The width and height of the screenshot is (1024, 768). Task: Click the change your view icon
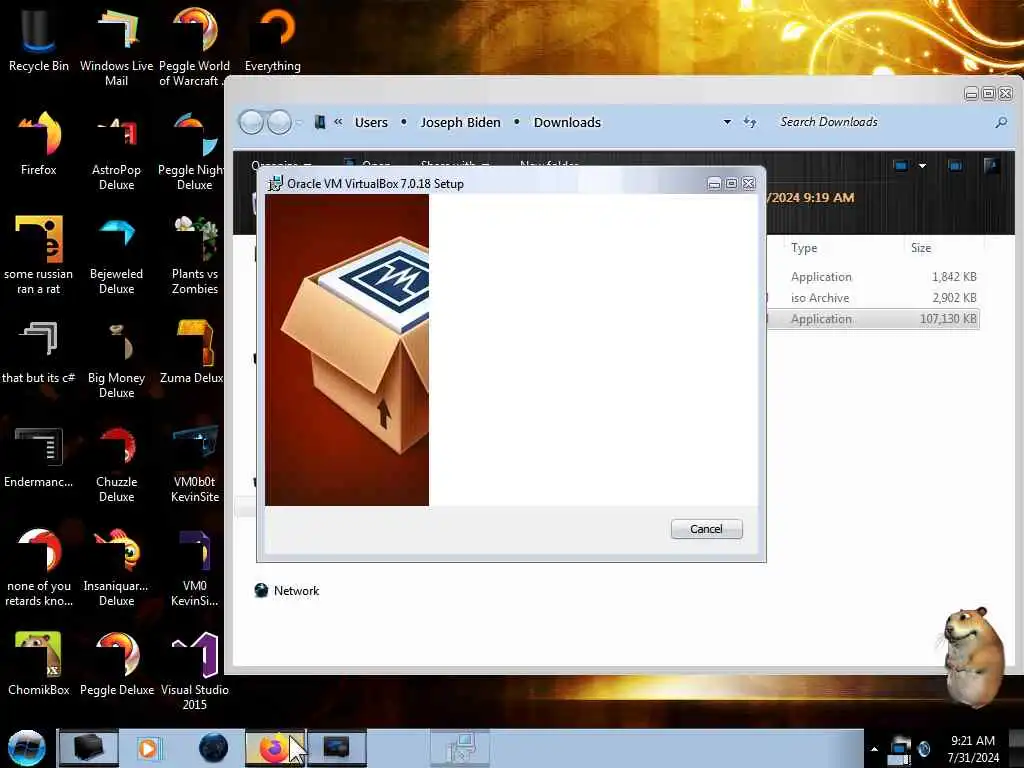tap(901, 166)
